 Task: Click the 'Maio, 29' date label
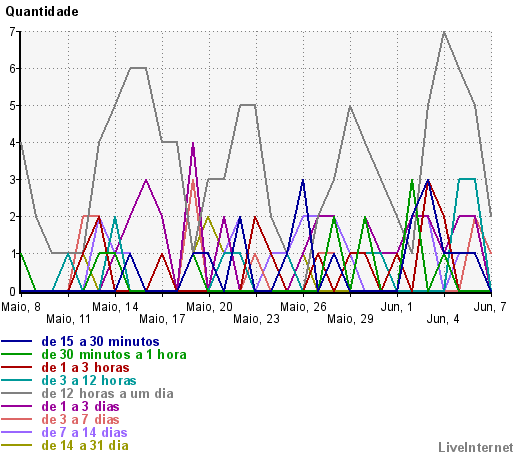pyautogui.click(x=350, y=319)
